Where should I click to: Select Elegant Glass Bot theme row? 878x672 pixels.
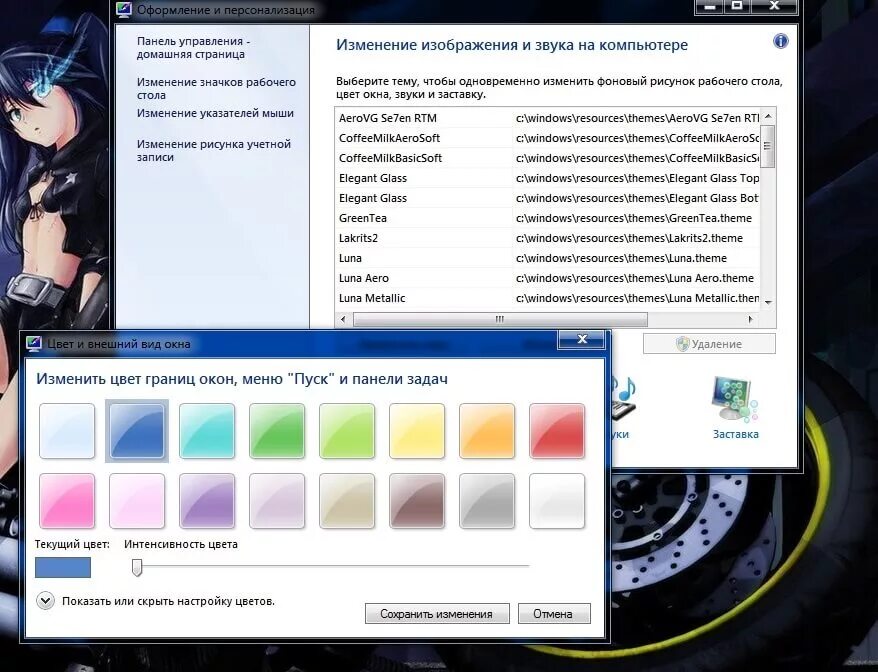548,198
